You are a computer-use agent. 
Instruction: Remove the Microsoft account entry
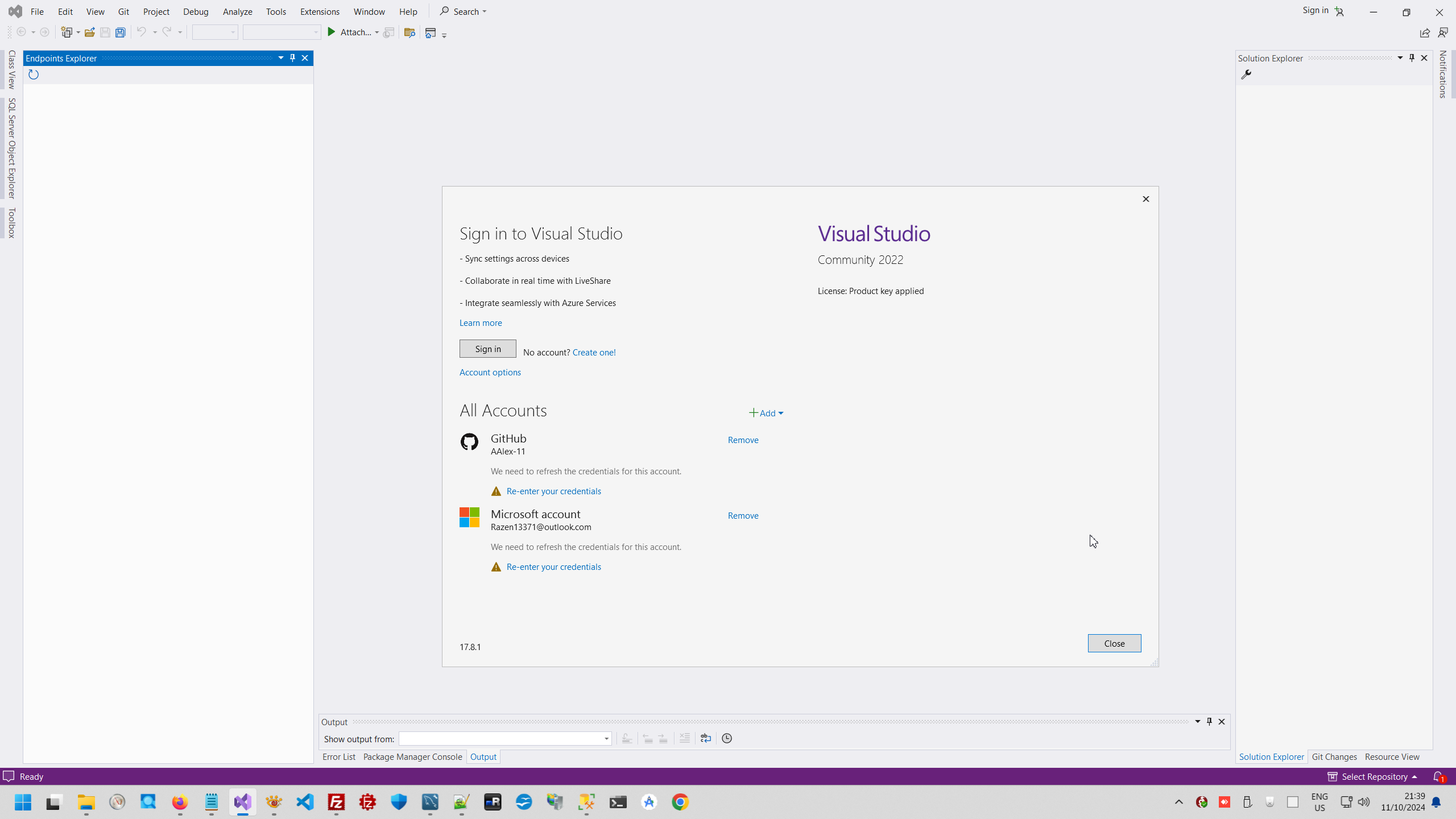point(743,515)
